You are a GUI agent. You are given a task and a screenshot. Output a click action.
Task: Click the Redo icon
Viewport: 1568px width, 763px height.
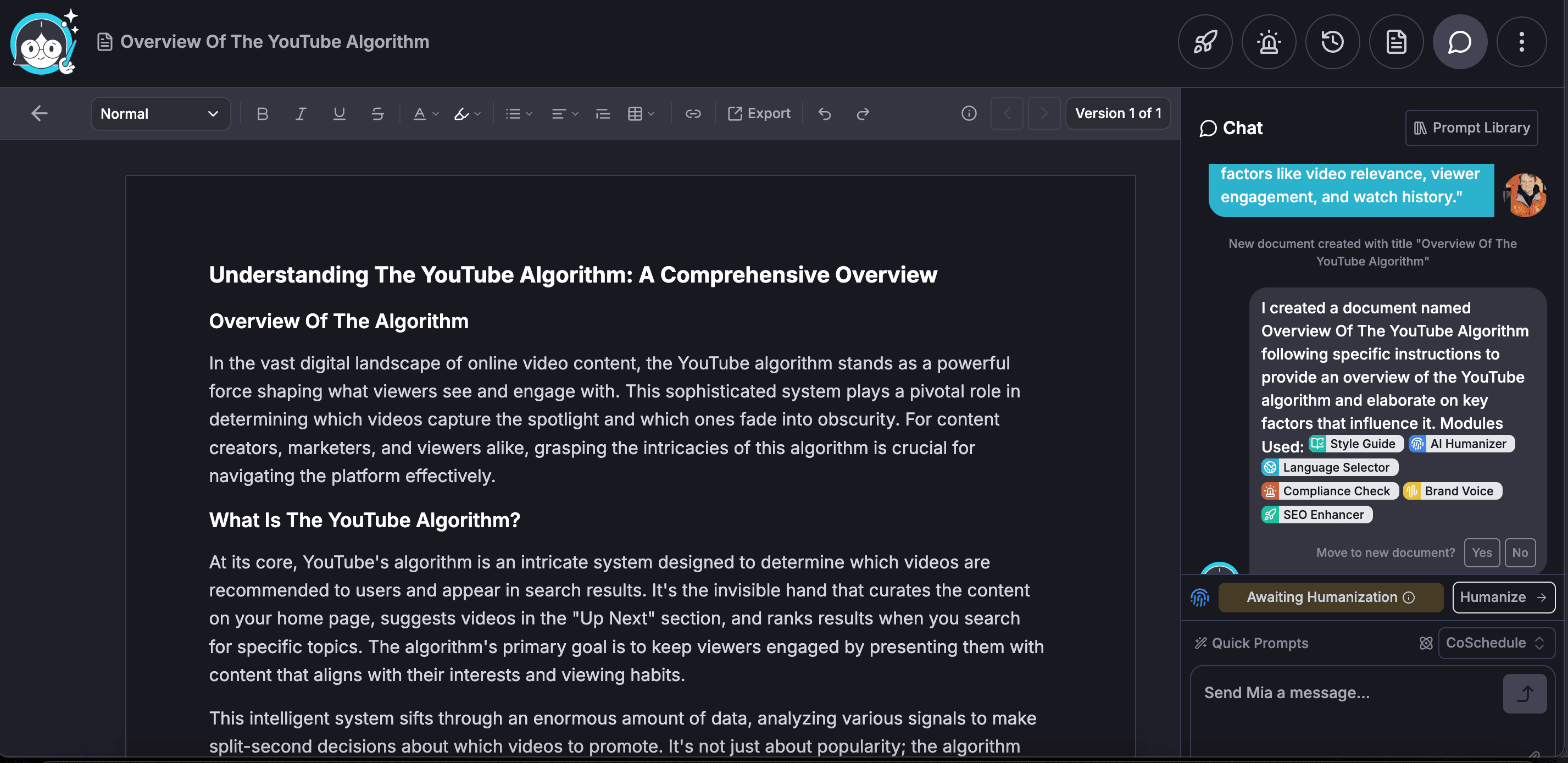pos(862,113)
